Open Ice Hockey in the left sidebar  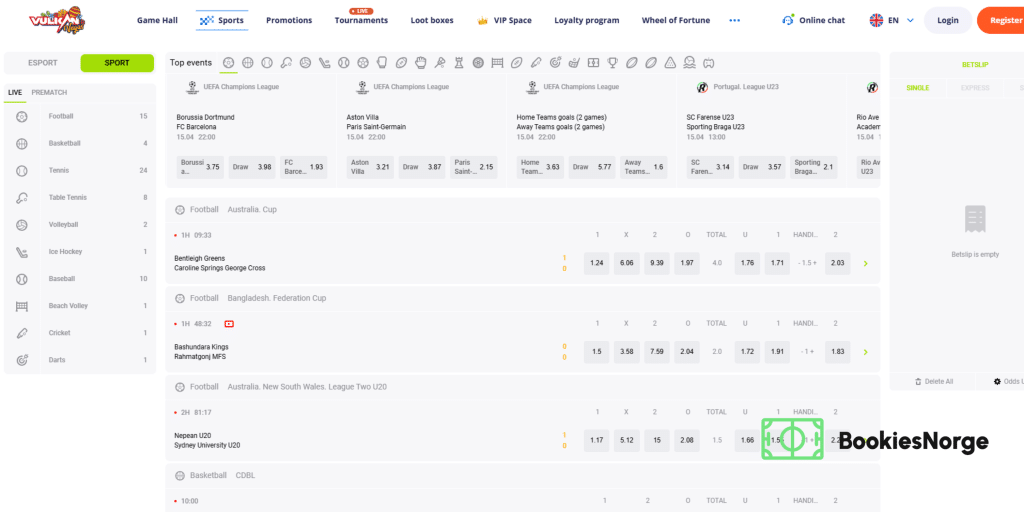80,251
